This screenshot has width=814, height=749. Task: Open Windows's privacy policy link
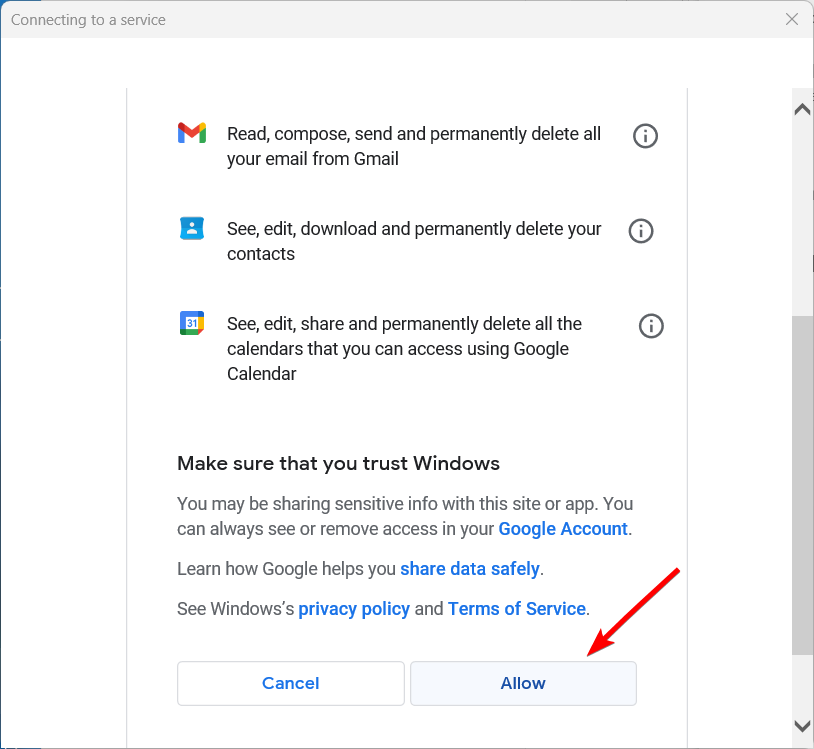pos(354,609)
